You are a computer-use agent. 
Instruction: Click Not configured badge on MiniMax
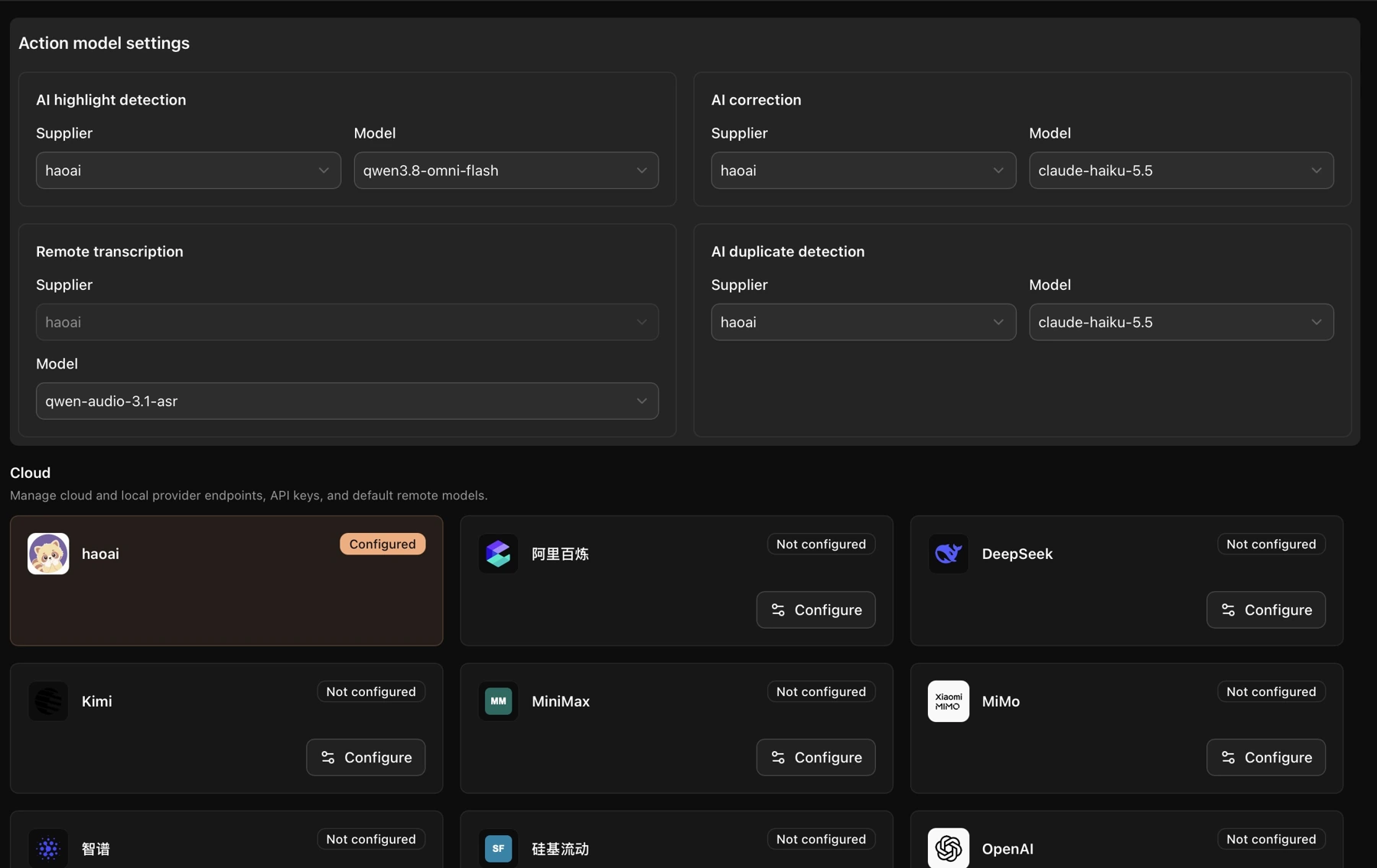click(x=821, y=691)
